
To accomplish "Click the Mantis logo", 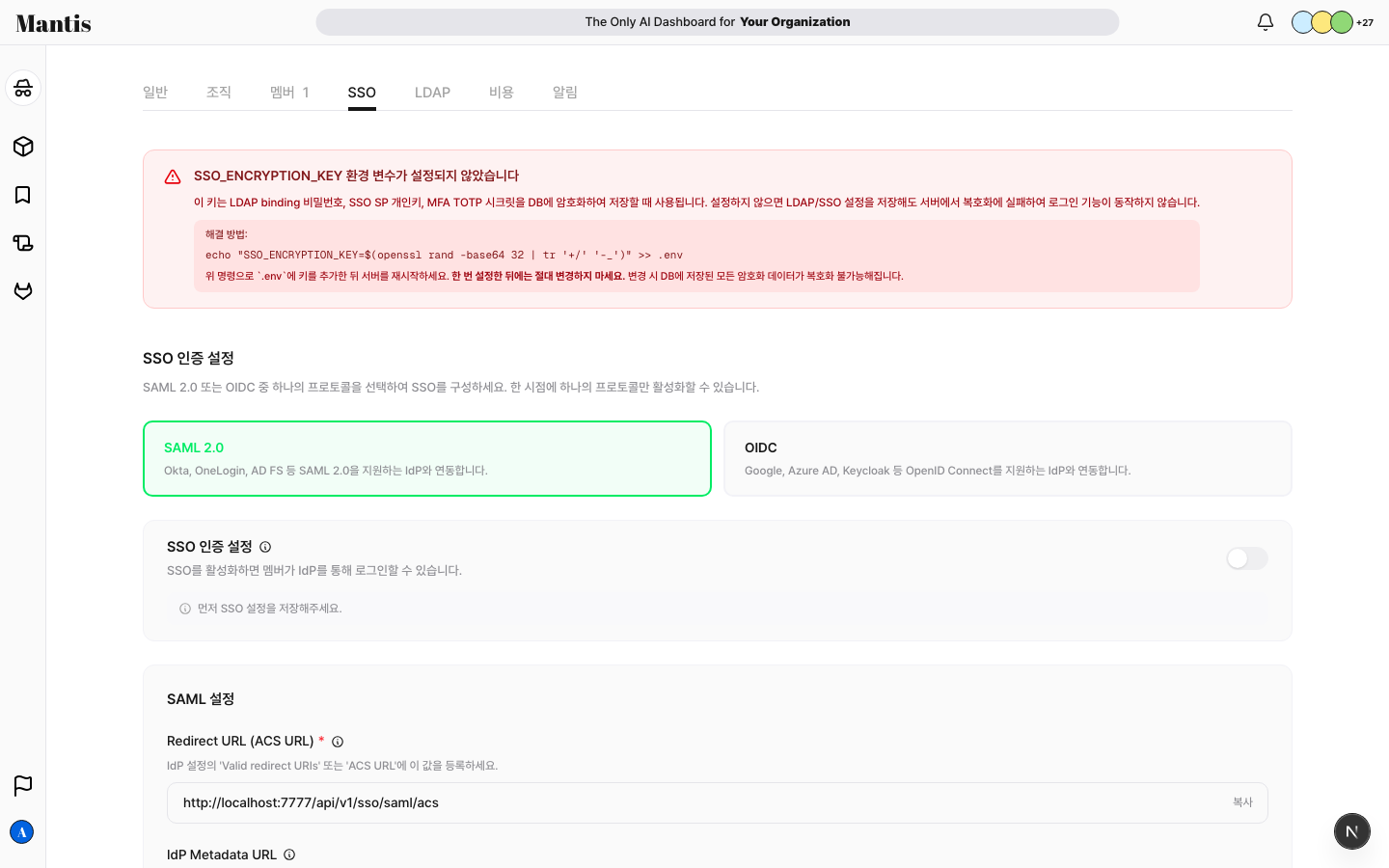I will 54,23.
